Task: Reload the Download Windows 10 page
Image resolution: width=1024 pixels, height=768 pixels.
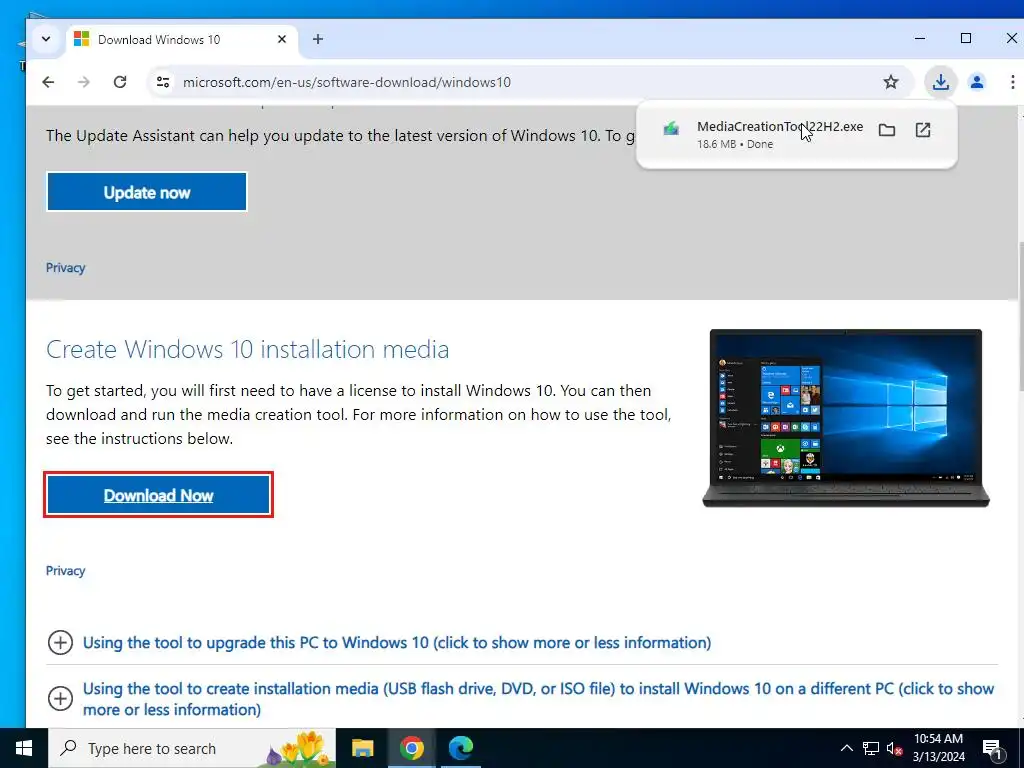Action: (120, 82)
